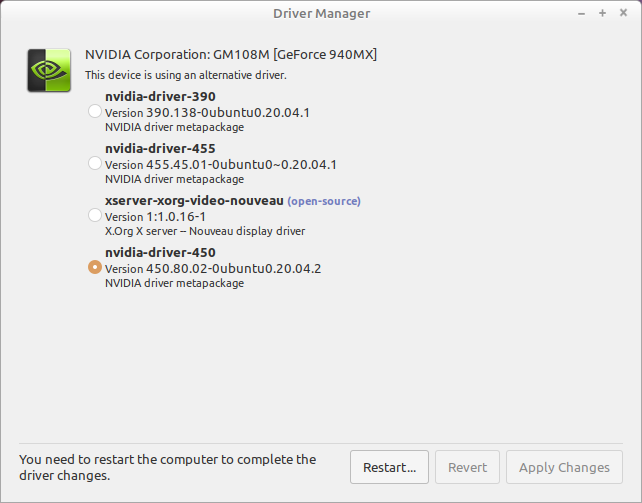This screenshot has width=642, height=503.
Task: Click the xserver-xorg-video-nouveau name label
Action: point(194,201)
